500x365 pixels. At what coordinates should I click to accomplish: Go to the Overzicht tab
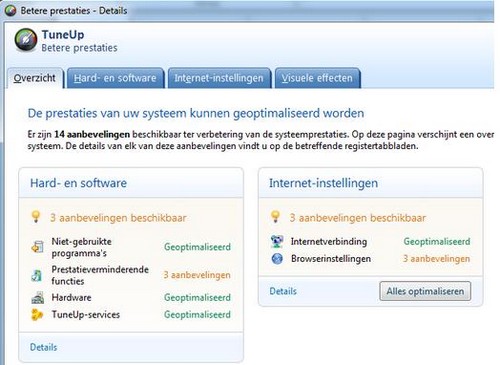point(35,78)
